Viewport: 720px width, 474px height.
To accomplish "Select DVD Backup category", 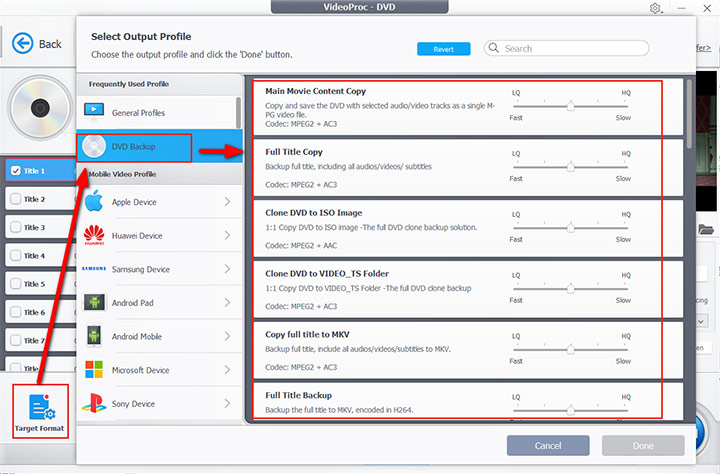I will pos(159,147).
